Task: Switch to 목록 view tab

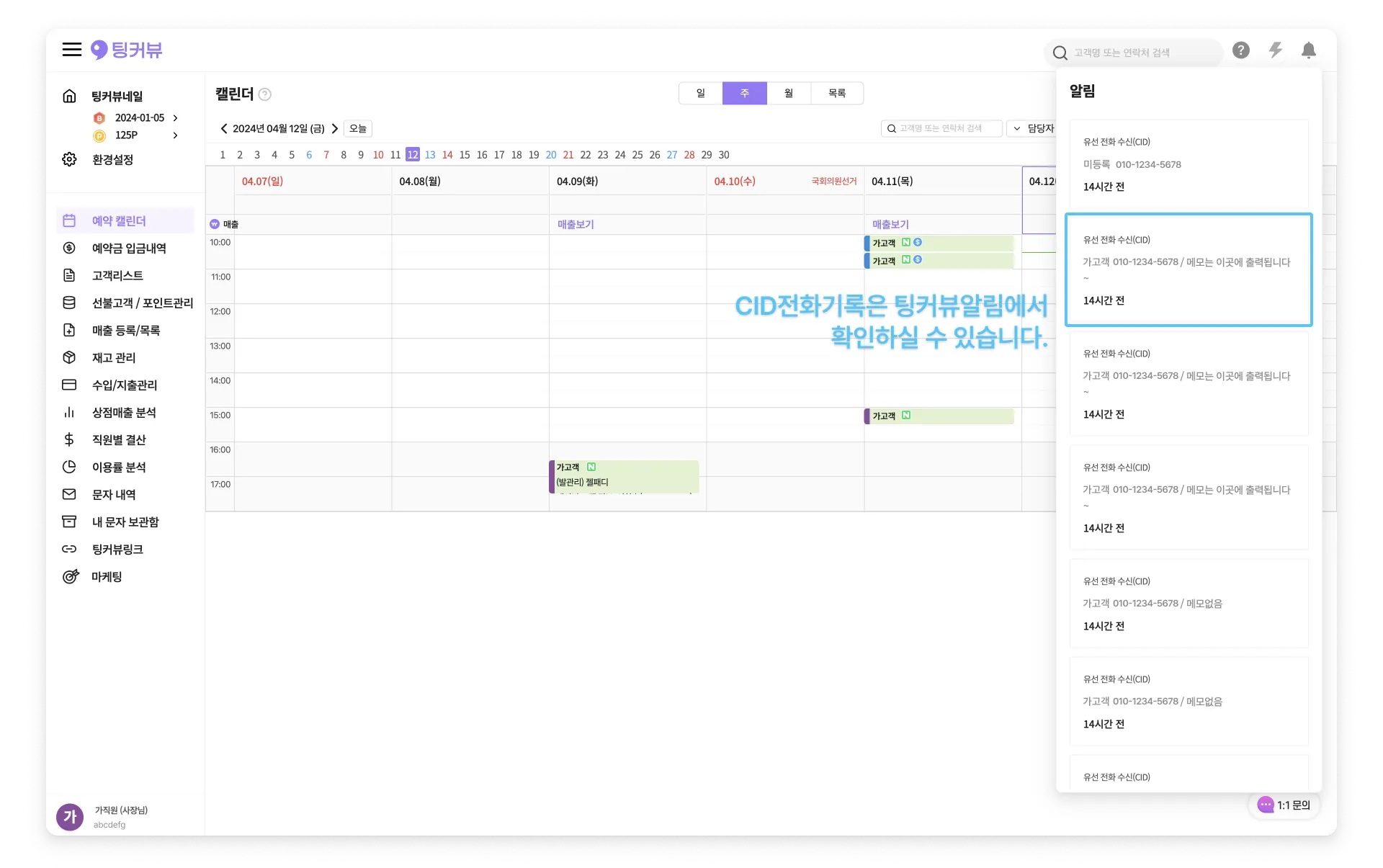Action: [836, 93]
